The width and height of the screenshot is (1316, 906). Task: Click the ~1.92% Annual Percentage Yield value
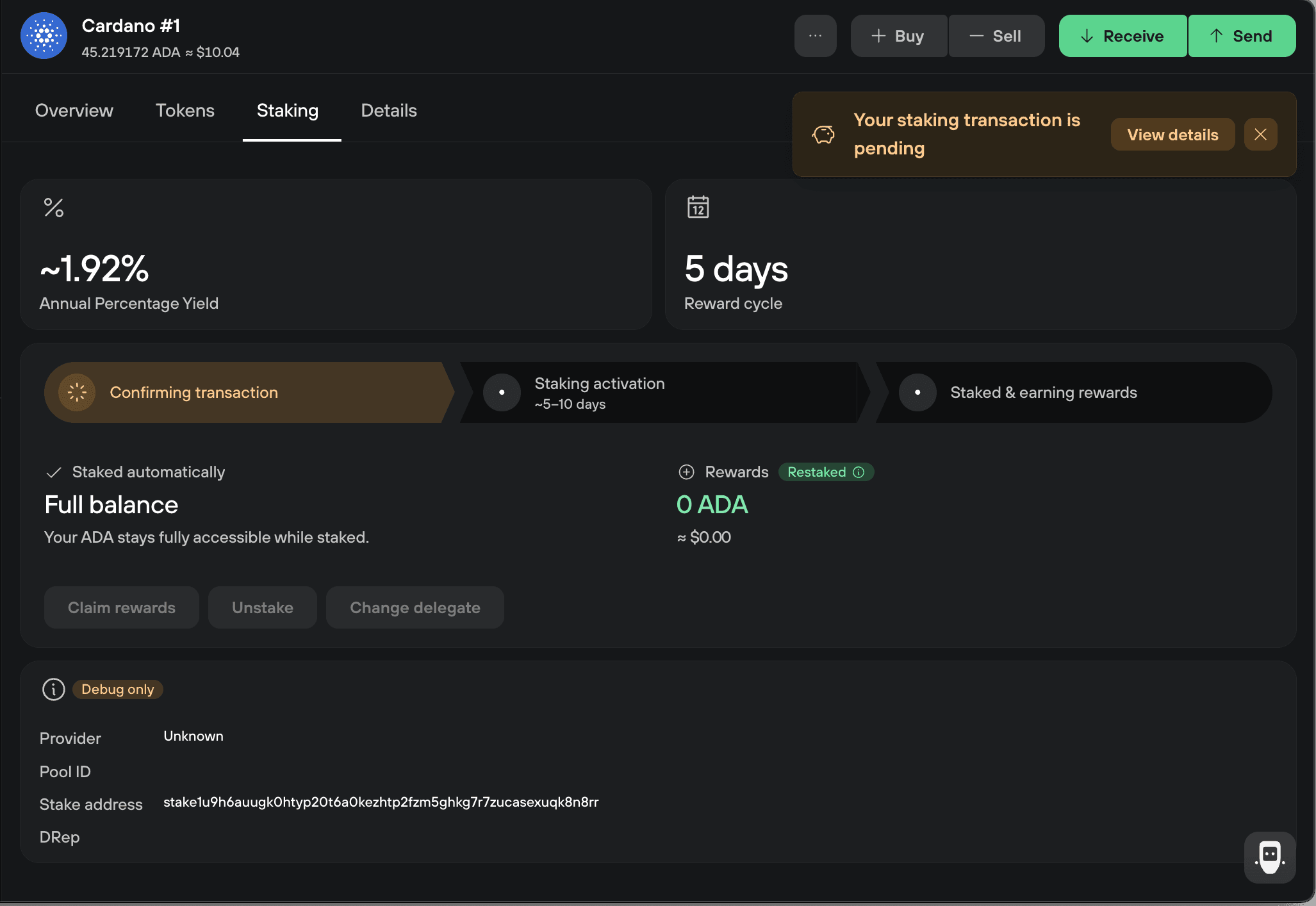(x=94, y=268)
